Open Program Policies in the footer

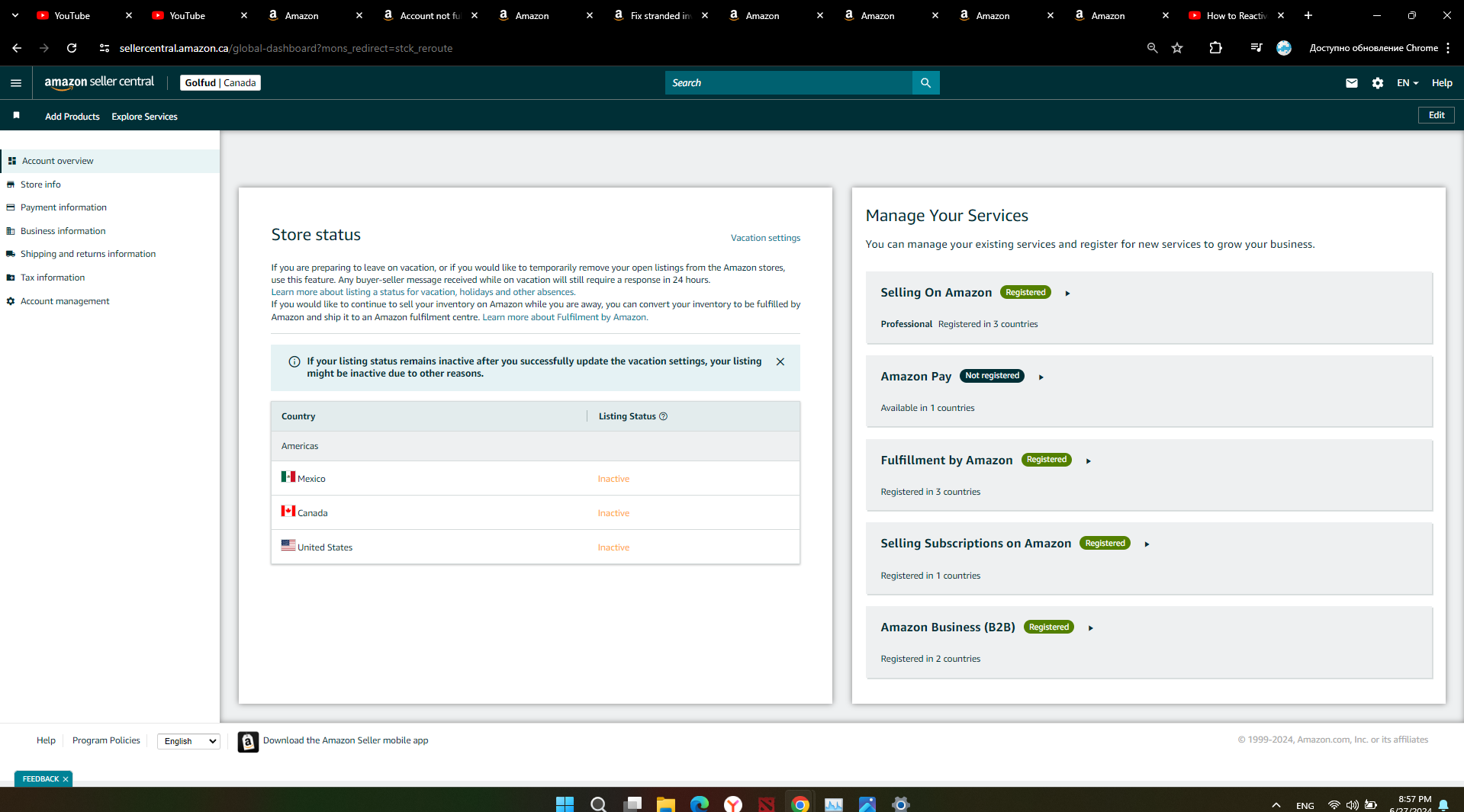pos(106,740)
